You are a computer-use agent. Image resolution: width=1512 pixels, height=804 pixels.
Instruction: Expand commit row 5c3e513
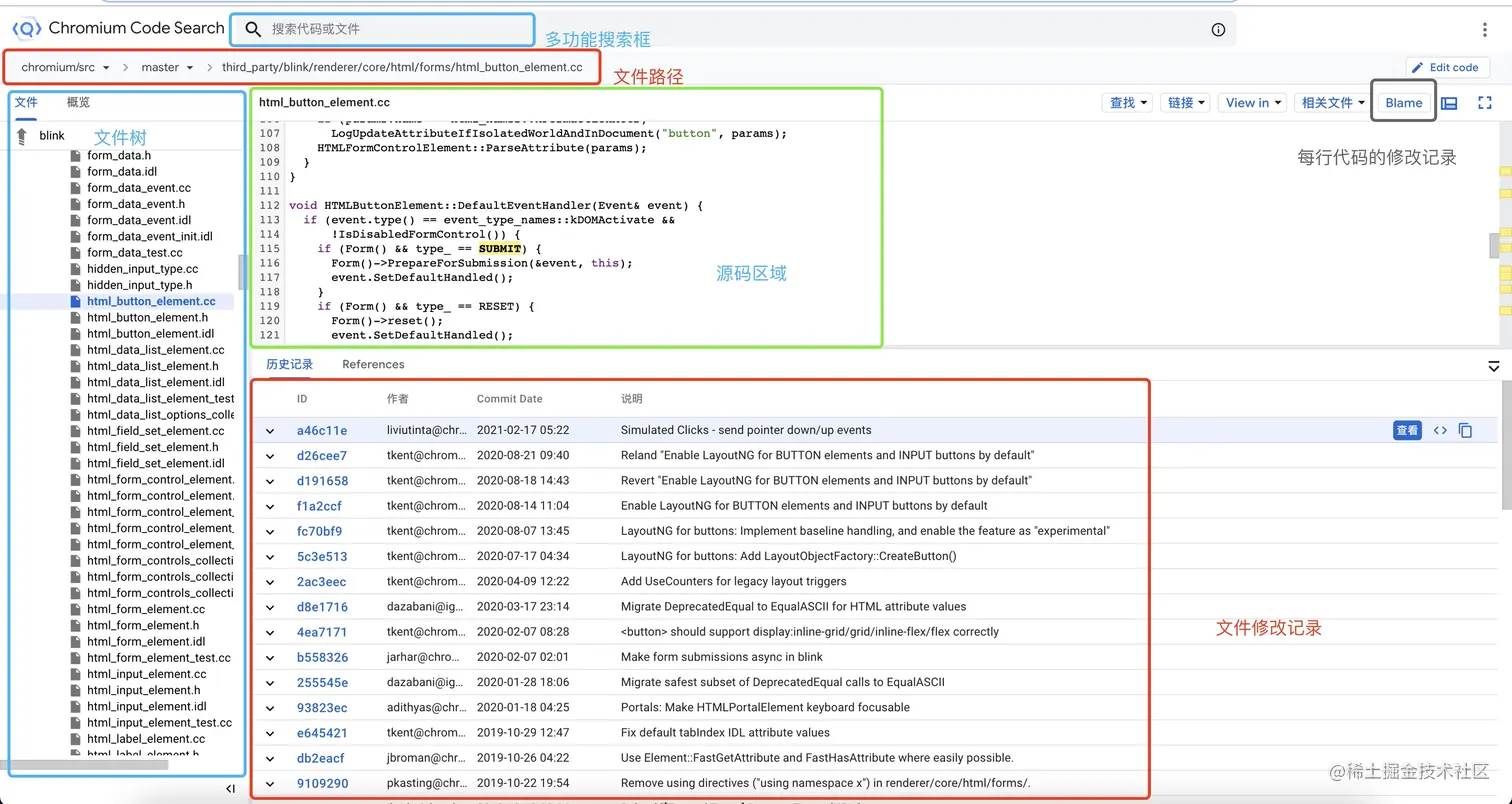(x=269, y=557)
